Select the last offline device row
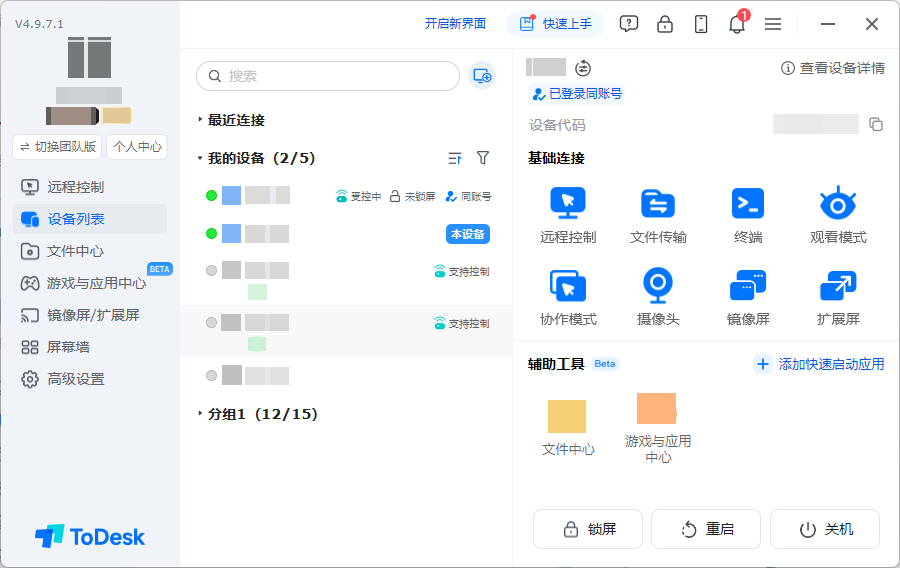This screenshot has width=900, height=568. (x=347, y=376)
